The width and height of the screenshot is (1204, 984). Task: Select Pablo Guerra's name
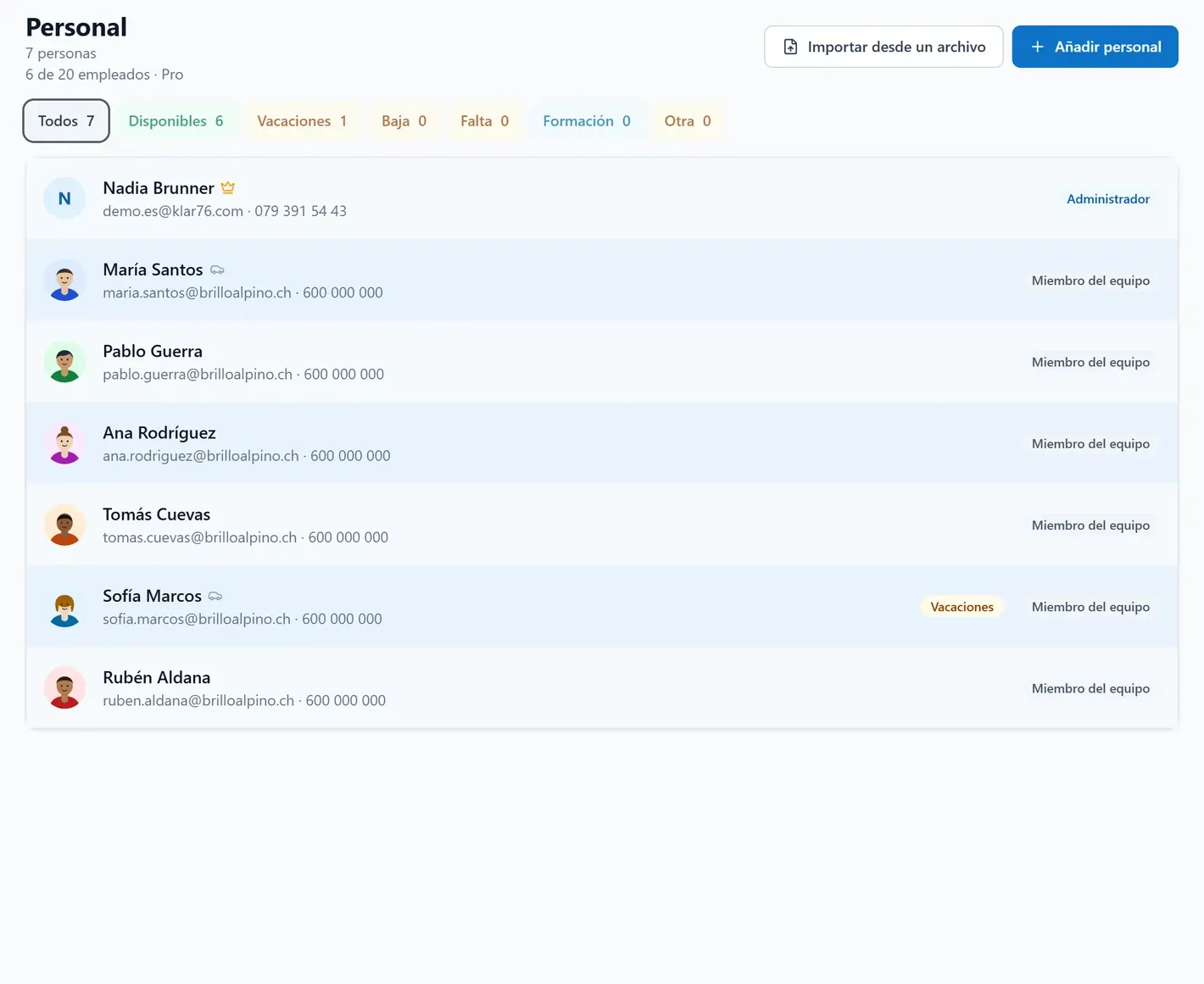click(x=153, y=351)
